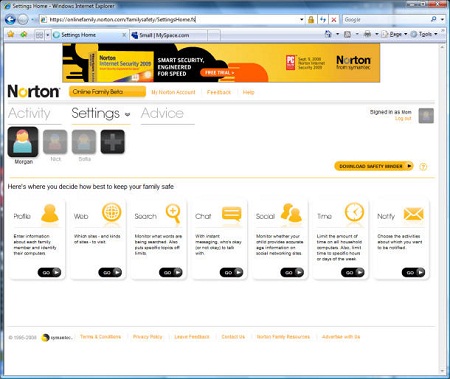This screenshot has height=379, width=450.
Task: Open the Feedback link
Action: tap(219, 92)
